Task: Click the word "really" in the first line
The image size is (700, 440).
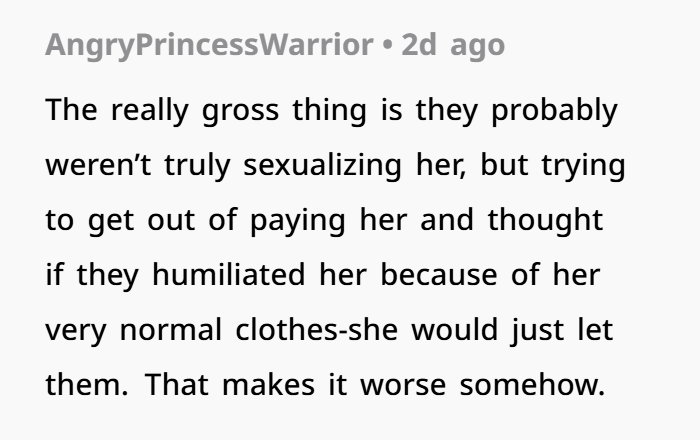Action: coord(150,110)
